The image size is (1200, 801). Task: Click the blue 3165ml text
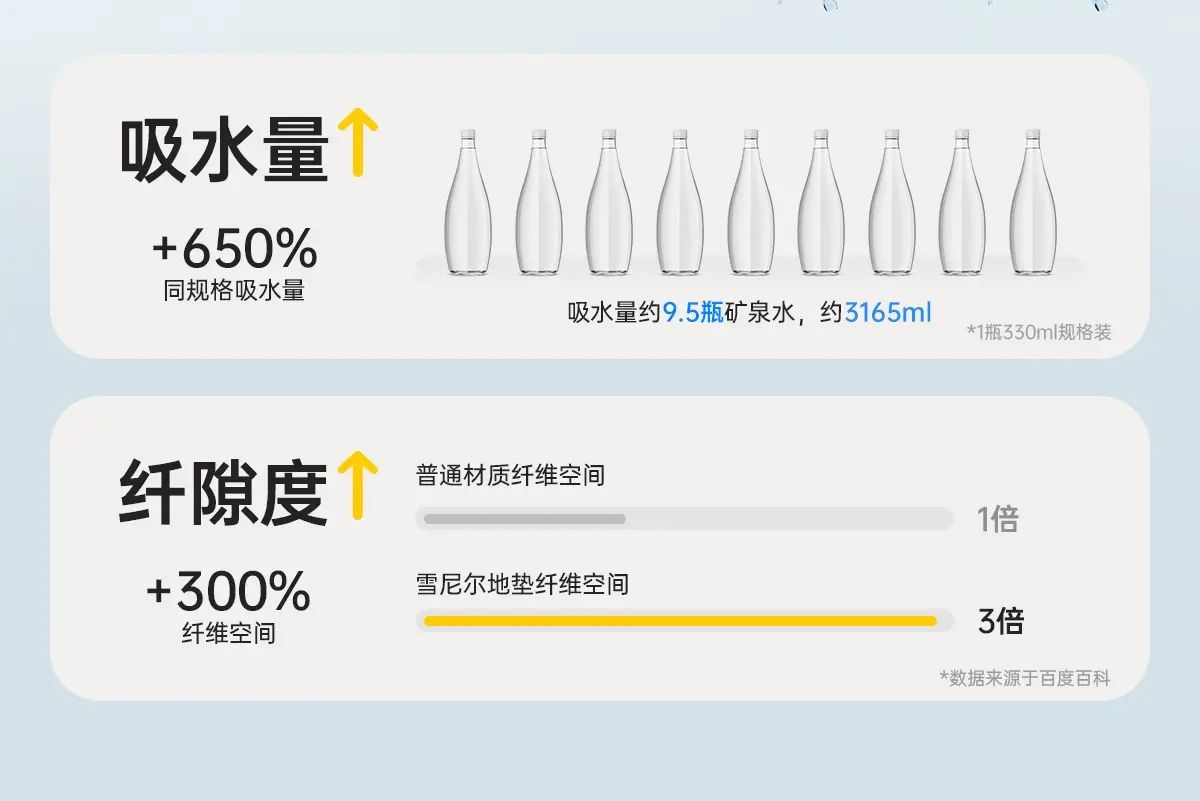point(888,313)
